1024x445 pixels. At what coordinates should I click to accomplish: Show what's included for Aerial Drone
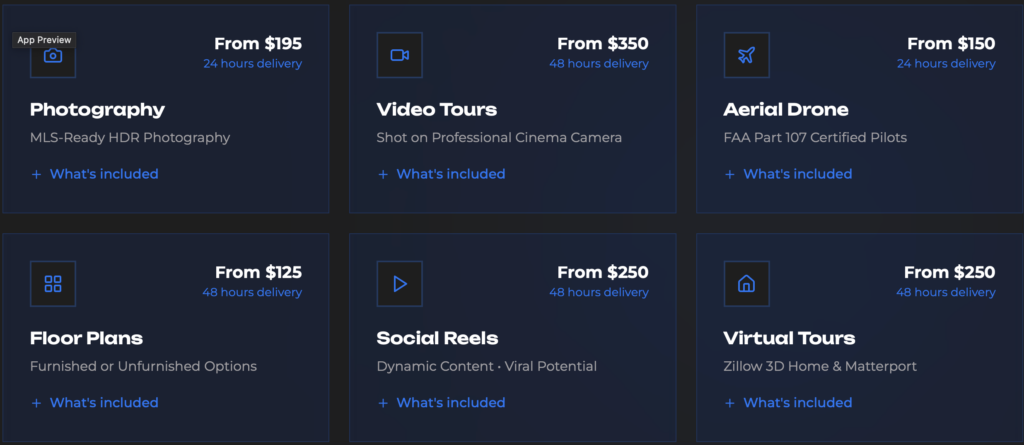tap(788, 174)
